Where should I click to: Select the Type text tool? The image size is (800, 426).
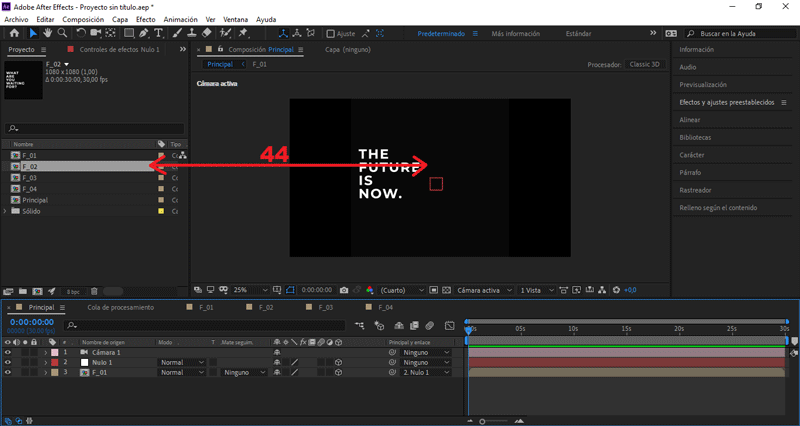click(x=159, y=33)
